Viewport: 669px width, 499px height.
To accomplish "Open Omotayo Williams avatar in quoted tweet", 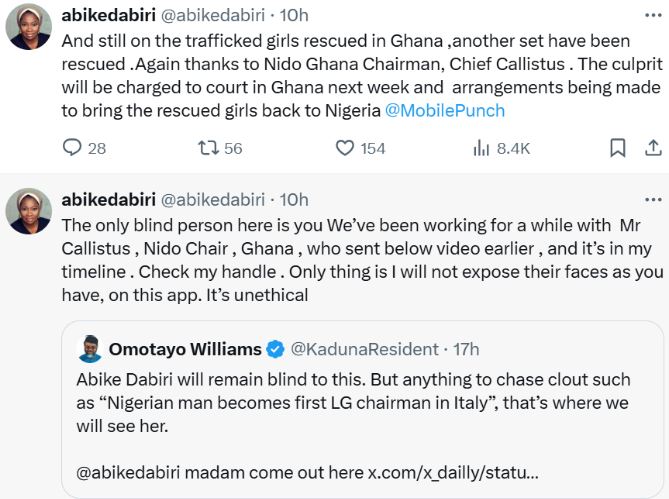I will point(89,349).
